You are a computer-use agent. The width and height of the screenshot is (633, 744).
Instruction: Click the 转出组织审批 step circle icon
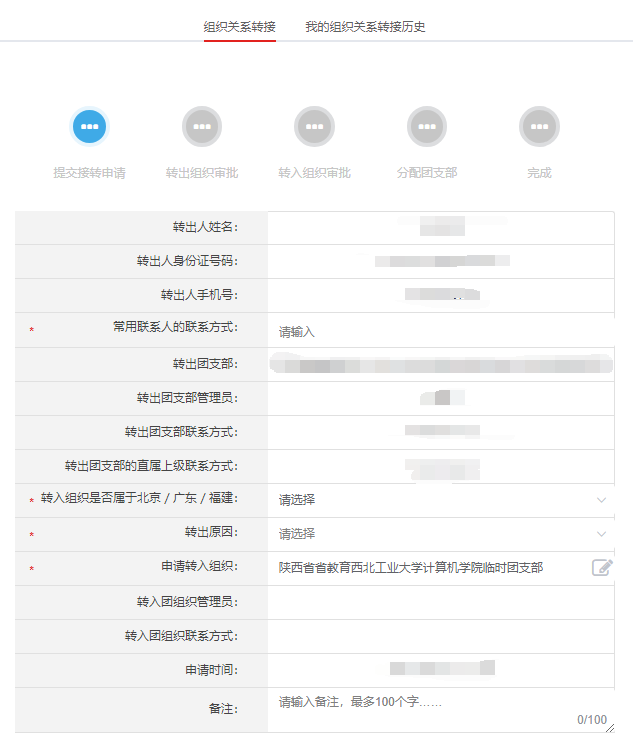pos(202,127)
